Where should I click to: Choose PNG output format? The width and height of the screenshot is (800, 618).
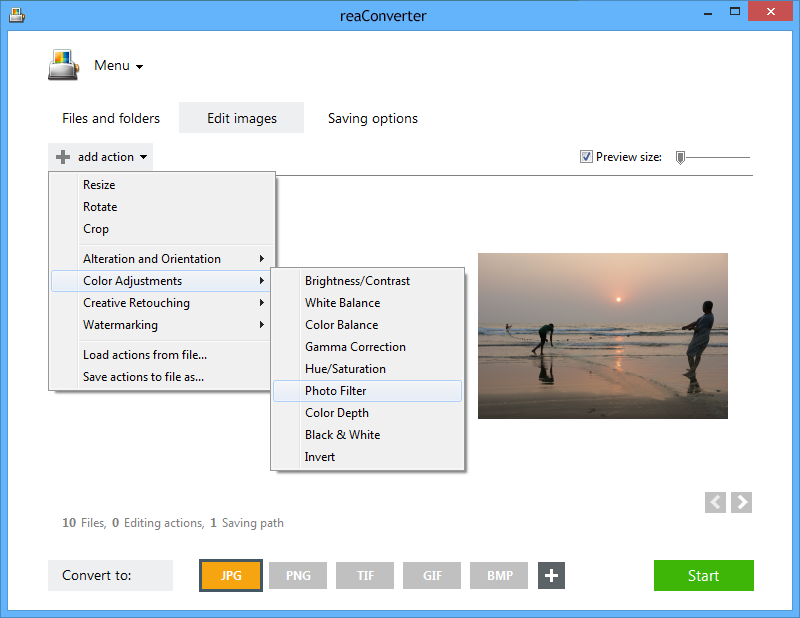click(298, 576)
